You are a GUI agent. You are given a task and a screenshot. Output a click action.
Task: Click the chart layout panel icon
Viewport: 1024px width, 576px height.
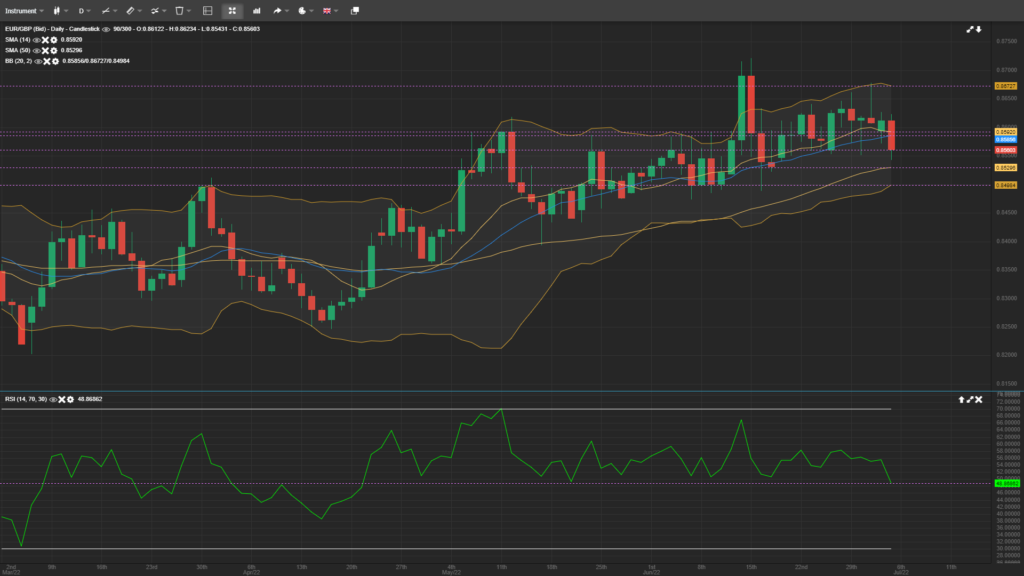coord(207,10)
